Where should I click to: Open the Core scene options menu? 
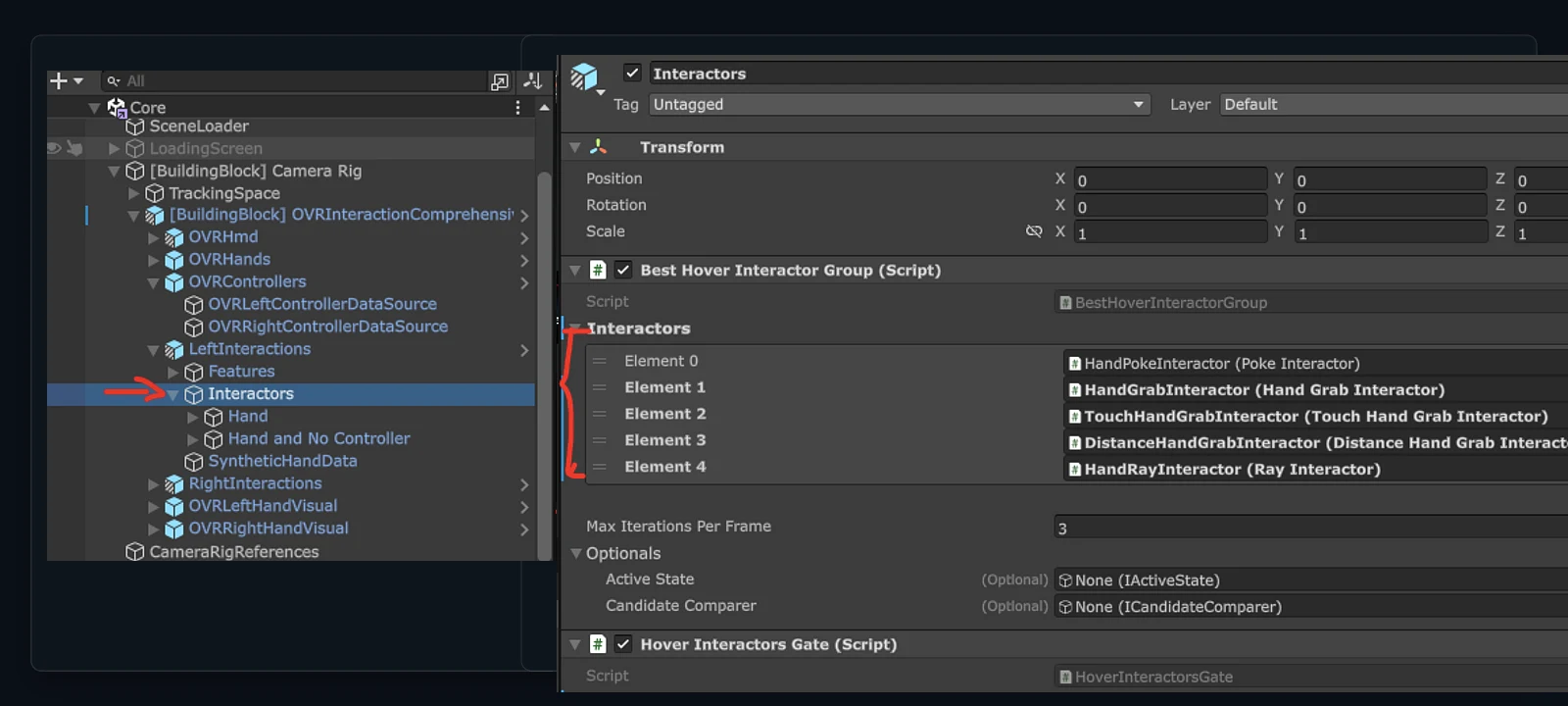pos(517,107)
